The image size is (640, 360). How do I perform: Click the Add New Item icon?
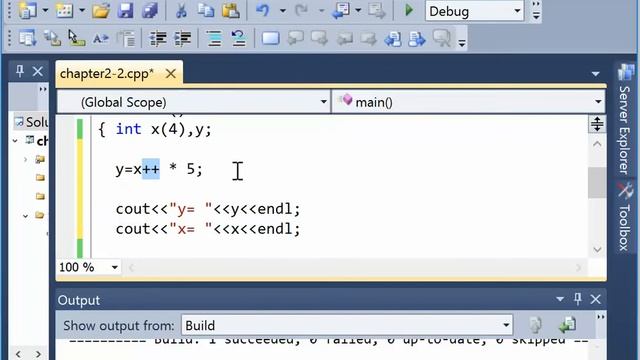[x=64, y=11]
